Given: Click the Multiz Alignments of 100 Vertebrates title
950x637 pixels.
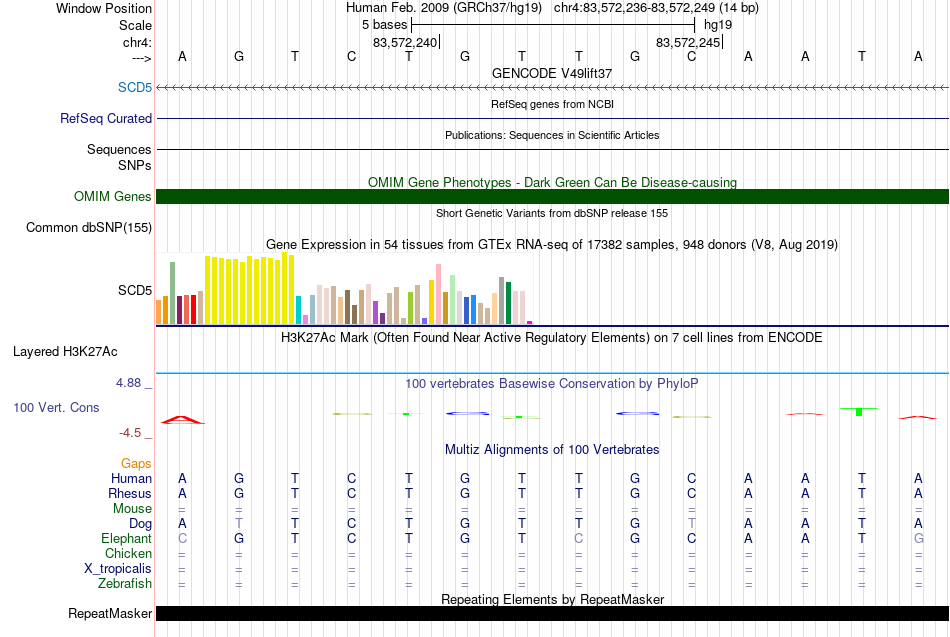Looking at the screenshot, I should 552,449.
